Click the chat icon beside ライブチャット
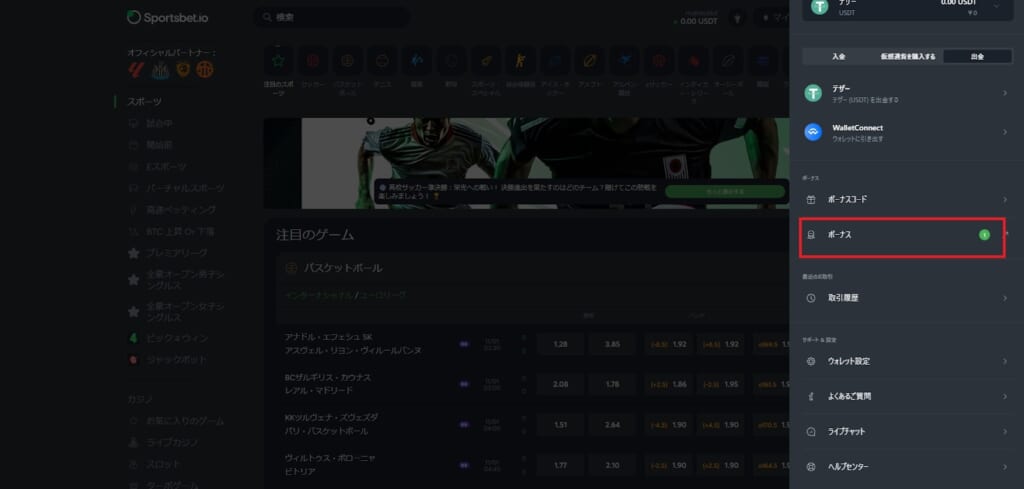This screenshot has width=1024, height=489. pos(811,432)
